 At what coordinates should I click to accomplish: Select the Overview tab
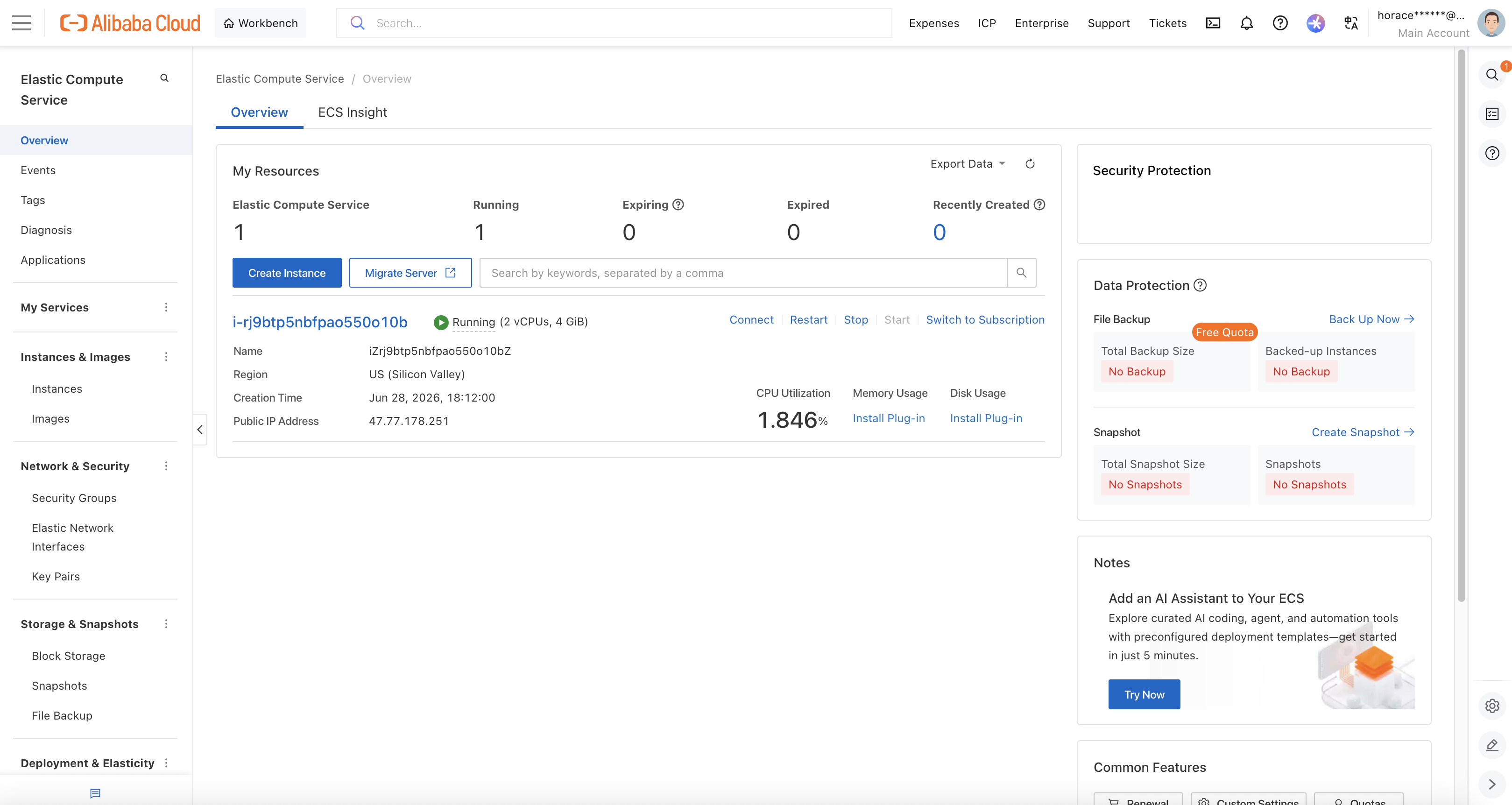pyautogui.click(x=259, y=112)
